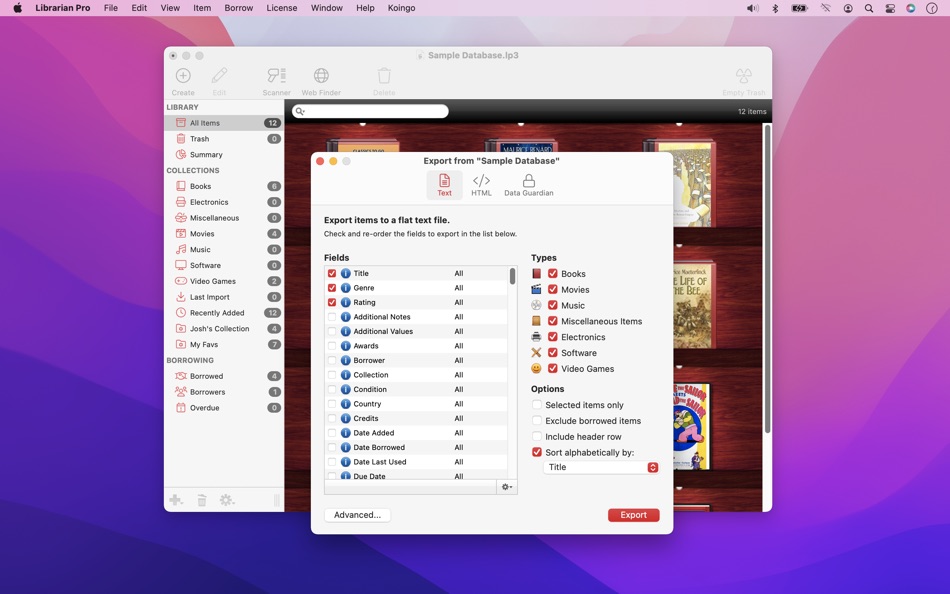Open the sort-by Title dropdown

[x=600, y=466]
